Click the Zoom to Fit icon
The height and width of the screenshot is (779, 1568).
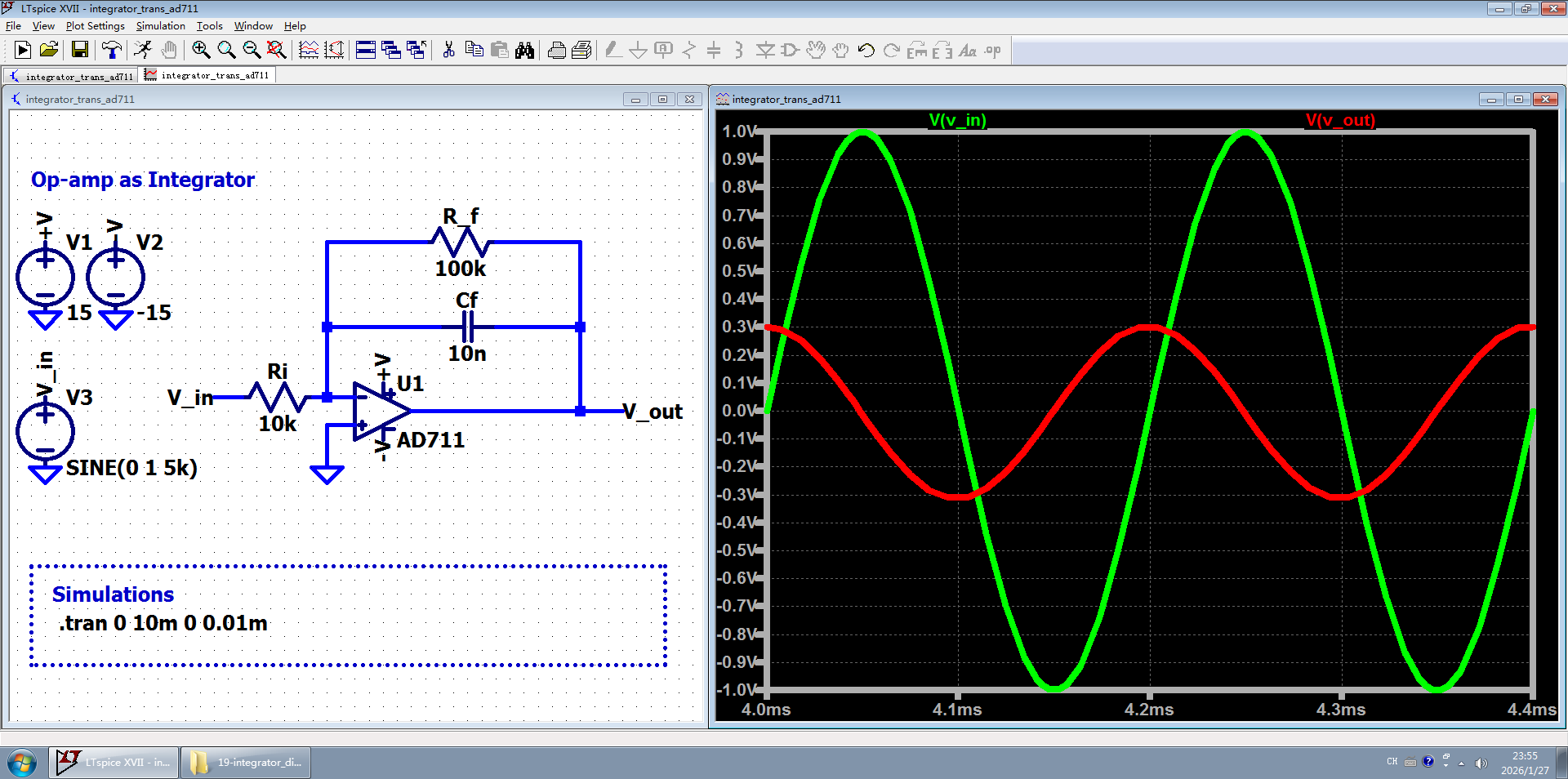(277, 51)
